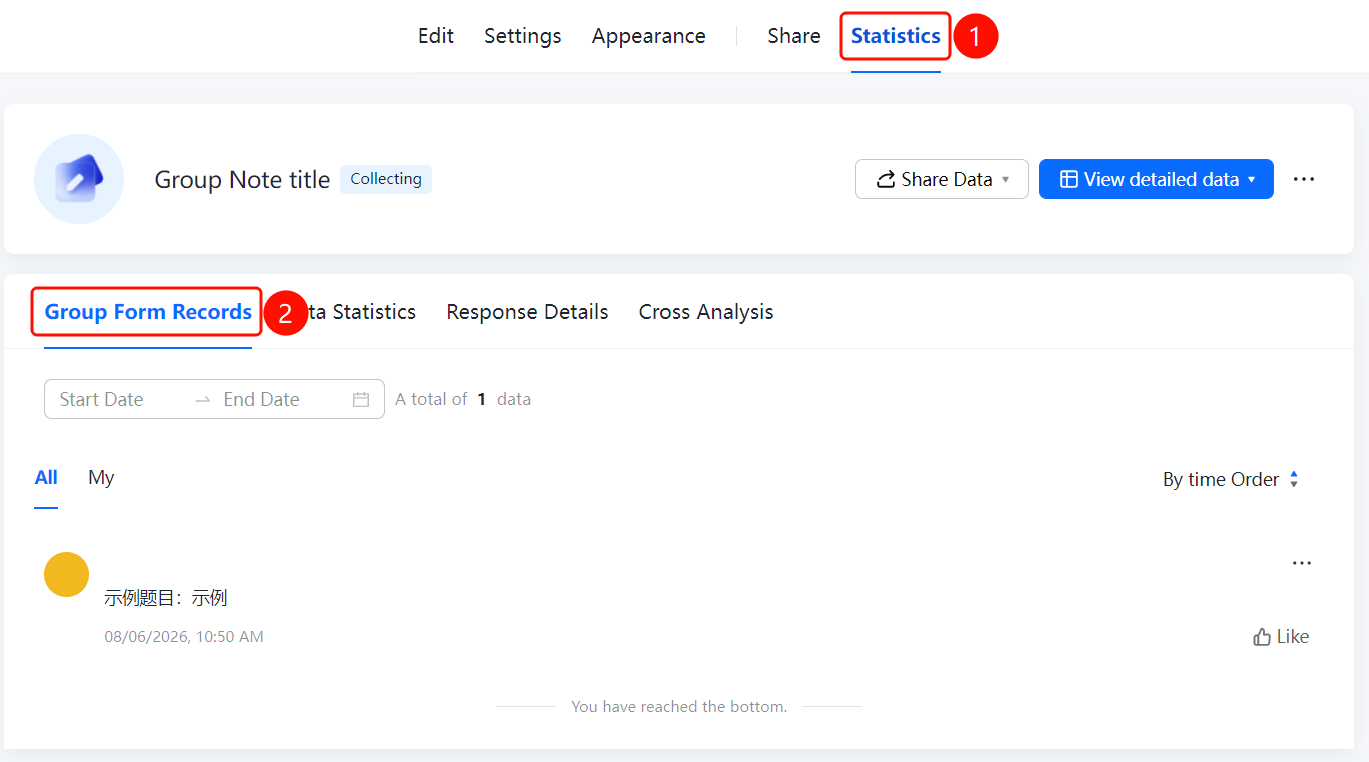Change the By time Order sorting
The height and width of the screenshot is (762, 1369).
[x=1231, y=480]
